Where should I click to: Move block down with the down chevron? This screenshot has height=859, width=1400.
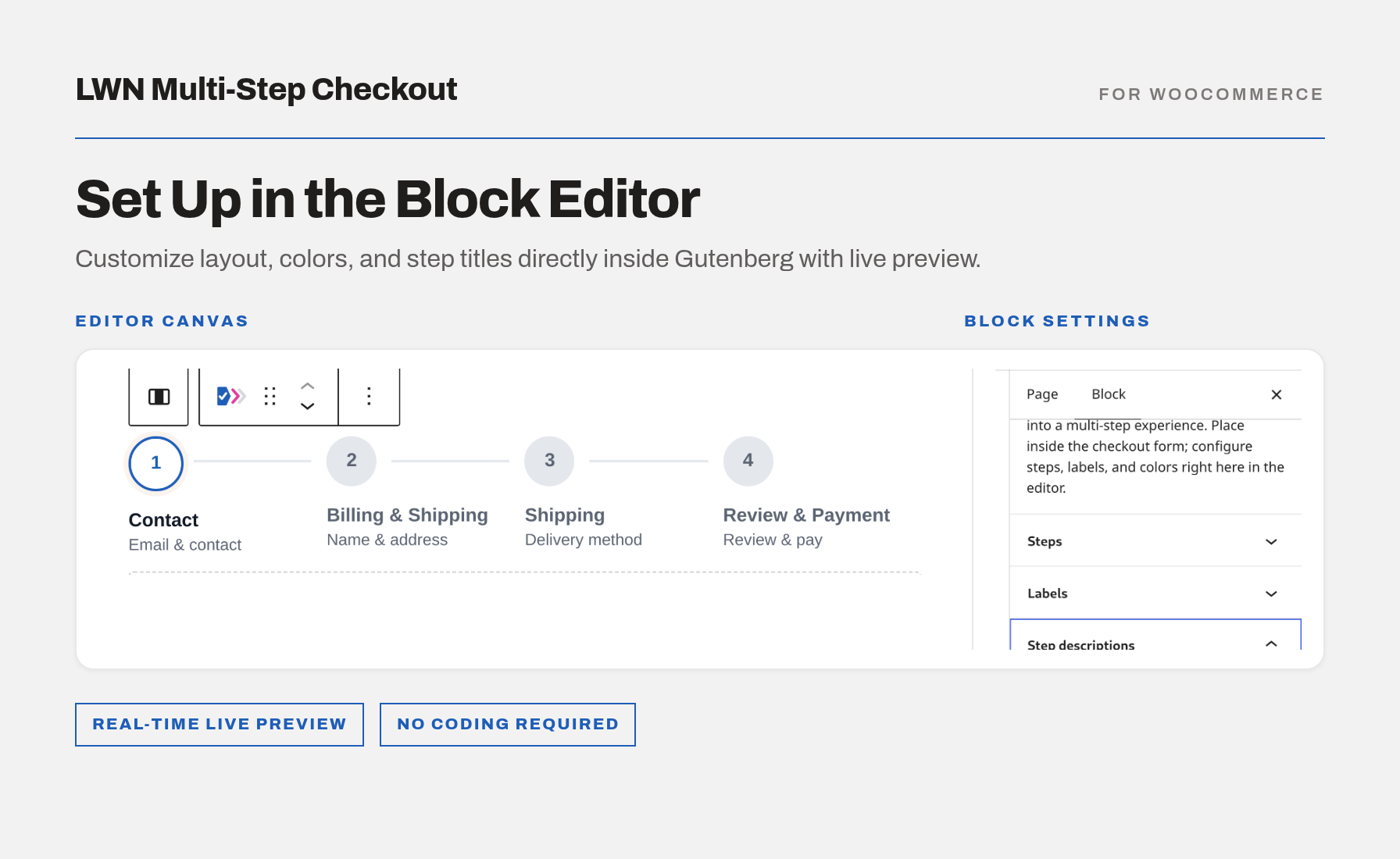coord(308,406)
